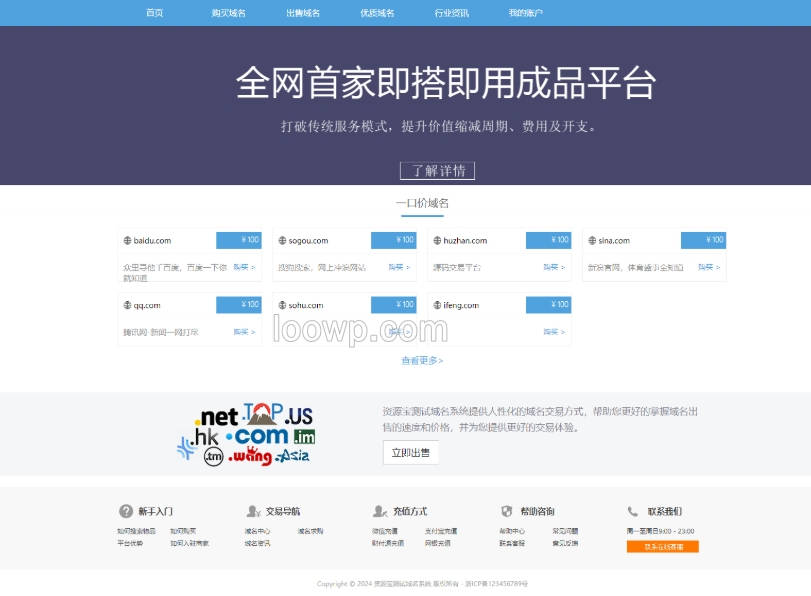Click the user icon next to 交易导航

[x=253, y=511]
